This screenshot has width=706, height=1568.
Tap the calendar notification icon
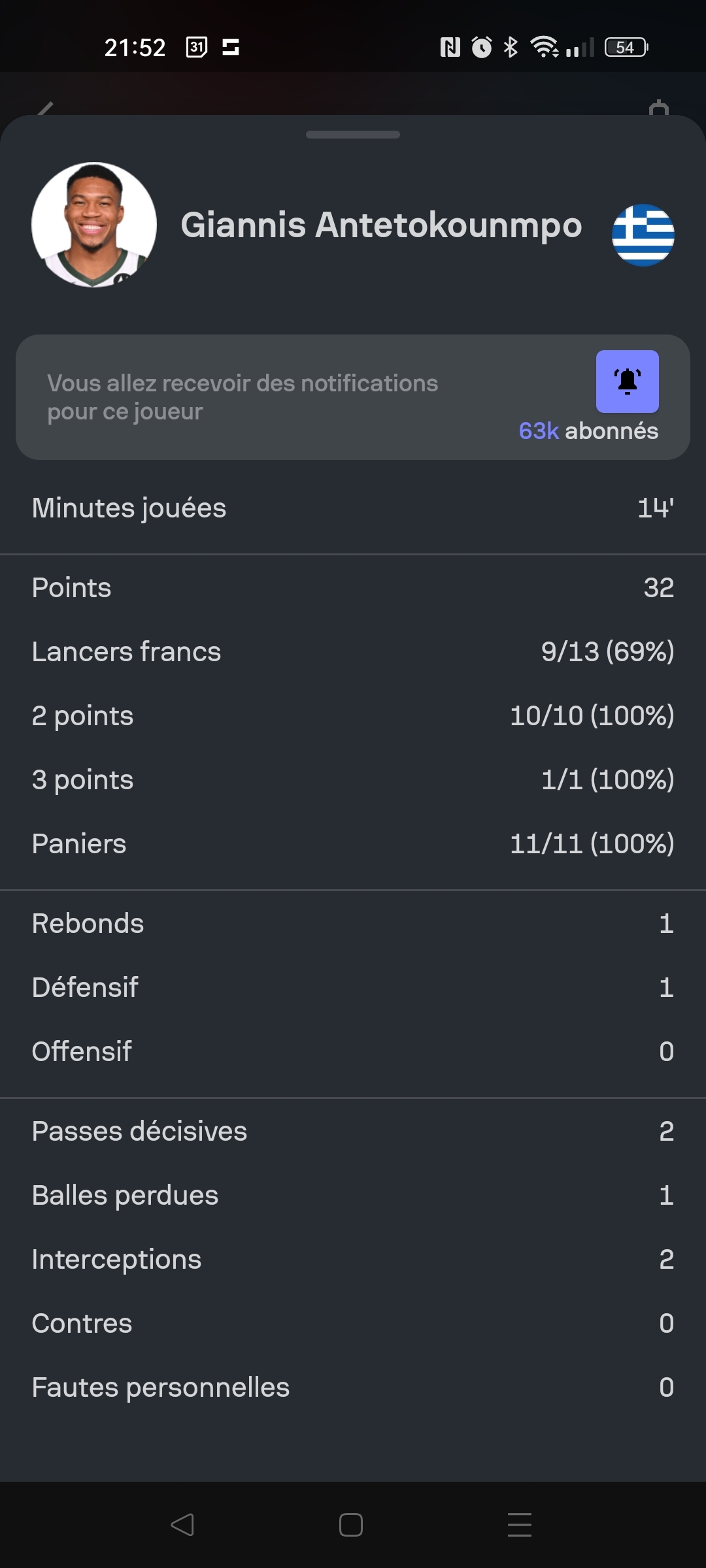click(197, 47)
